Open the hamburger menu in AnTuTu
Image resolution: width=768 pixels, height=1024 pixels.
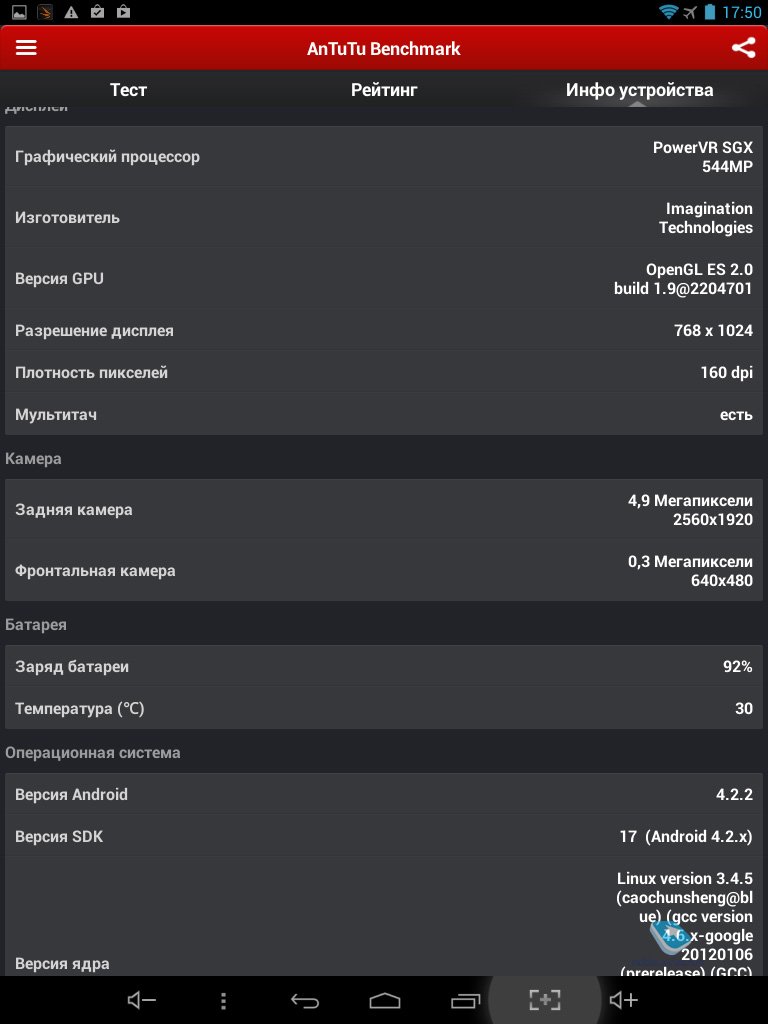26,48
